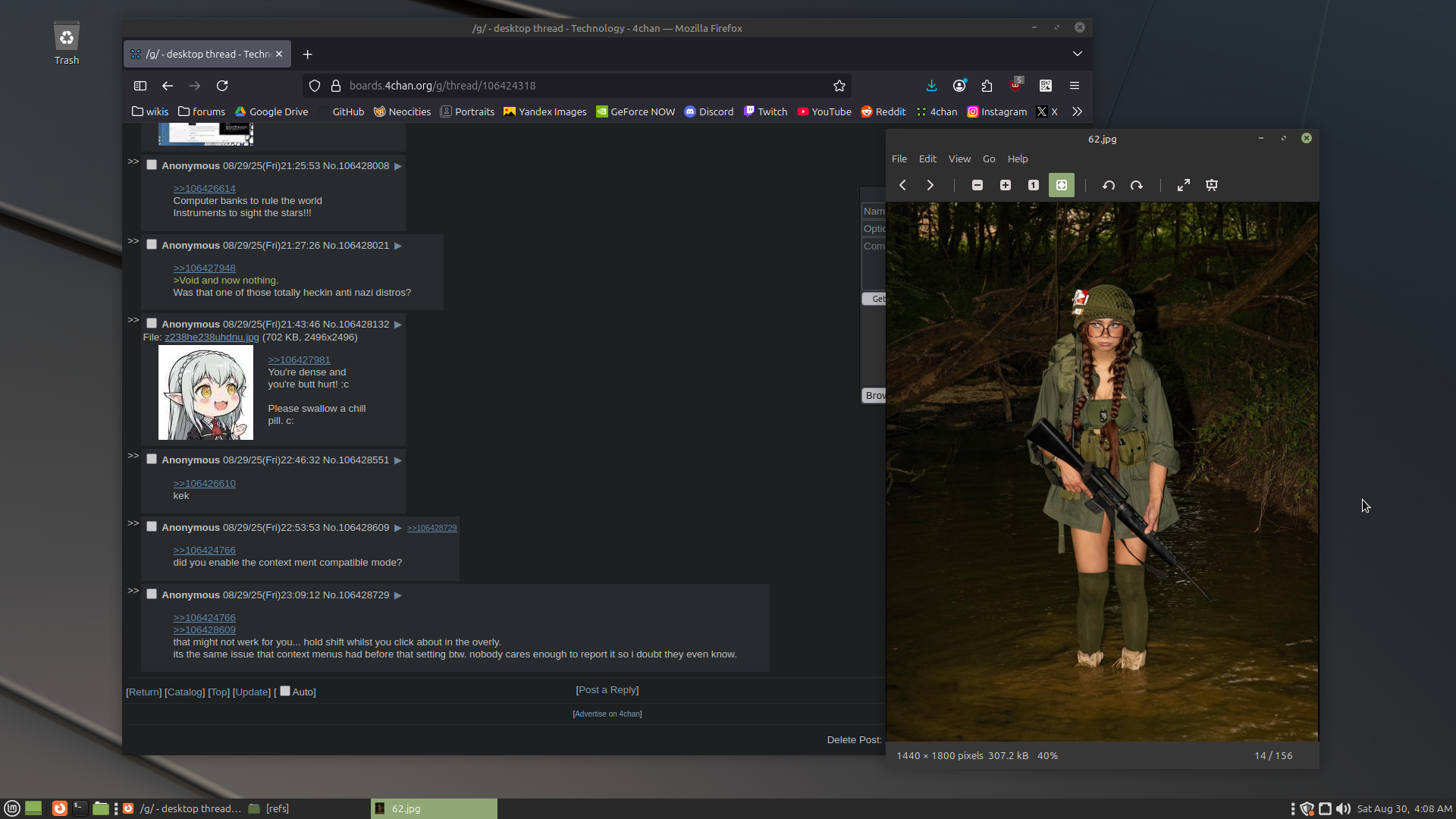The height and width of the screenshot is (819, 1456).
Task: Toggle best fit zoom in viewer
Action: (x=1062, y=185)
